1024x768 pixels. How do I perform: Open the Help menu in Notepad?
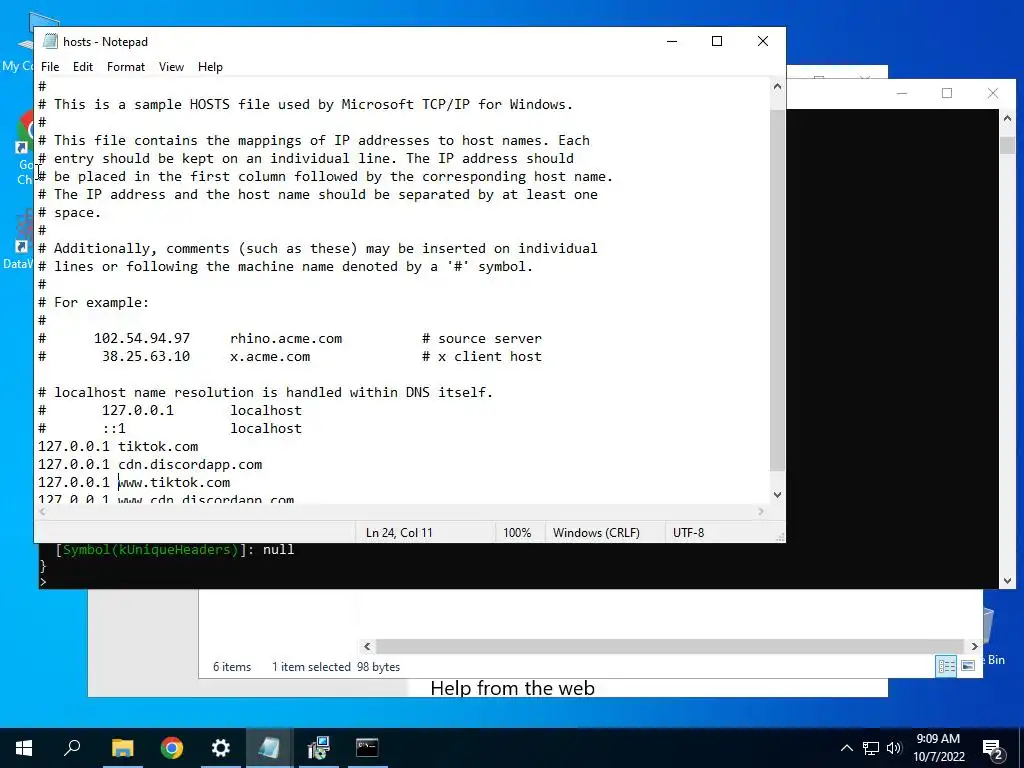(x=210, y=67)
